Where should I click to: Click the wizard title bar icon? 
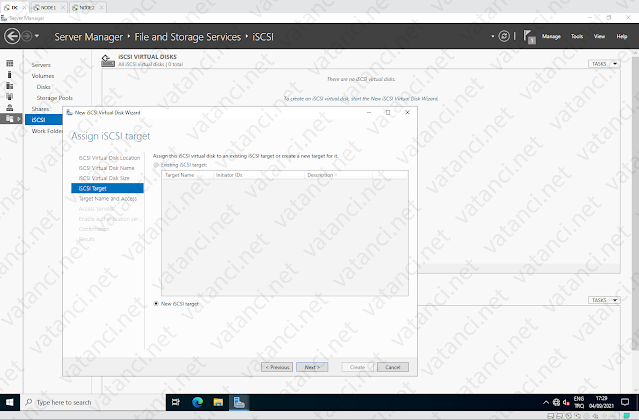tap(69, 112)
